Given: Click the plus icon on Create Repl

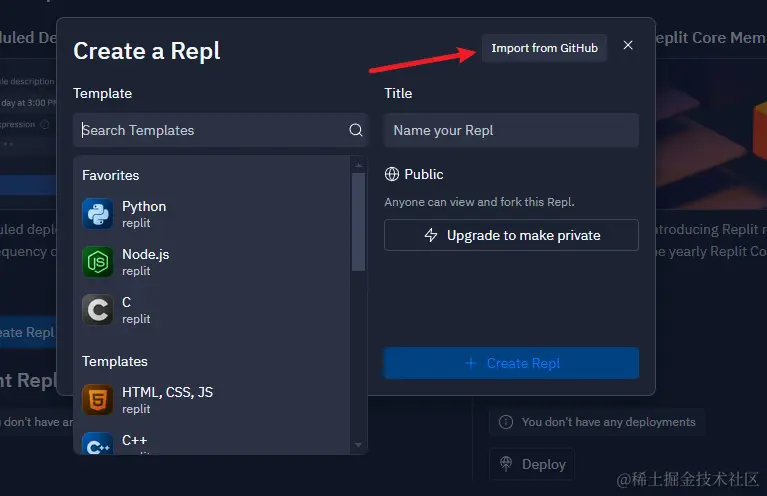Looking at the screenshot, I should (471, 363).
